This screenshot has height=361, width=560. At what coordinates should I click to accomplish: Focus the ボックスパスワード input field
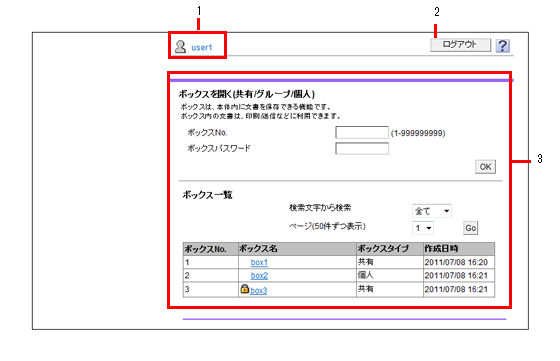click(362, 149)
